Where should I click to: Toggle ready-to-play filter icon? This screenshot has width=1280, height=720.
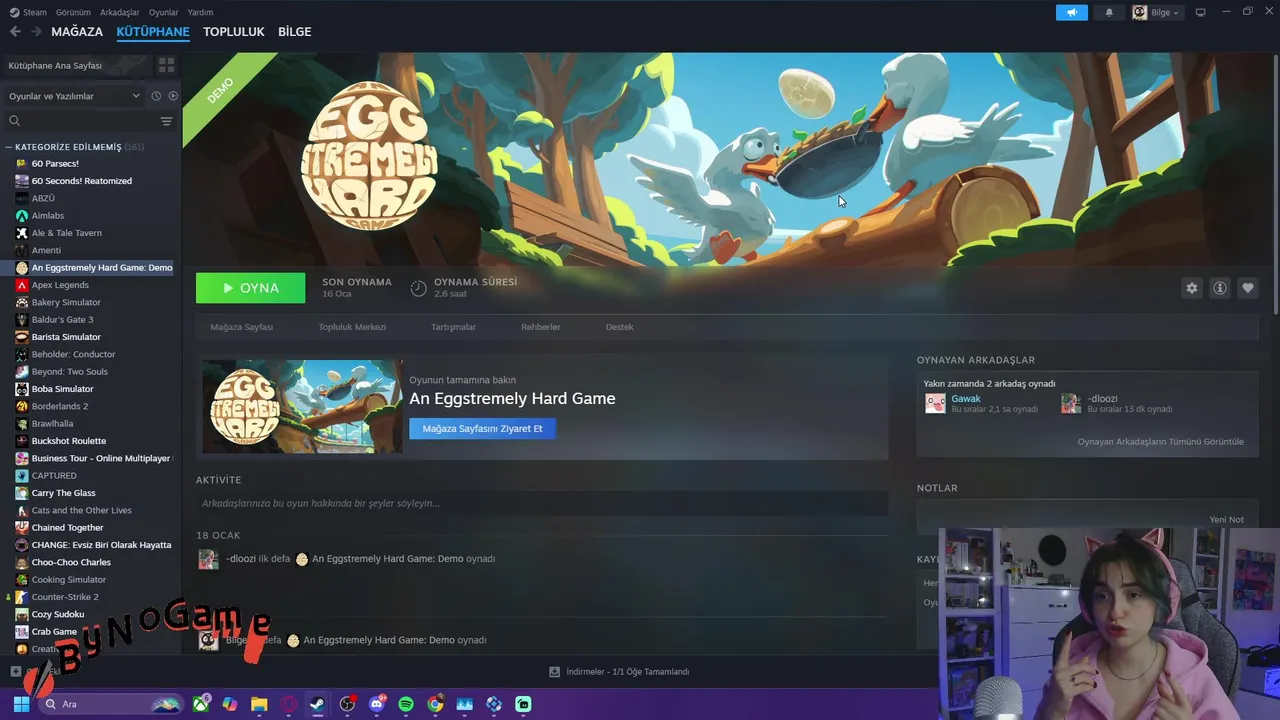(x=173, y=96)
